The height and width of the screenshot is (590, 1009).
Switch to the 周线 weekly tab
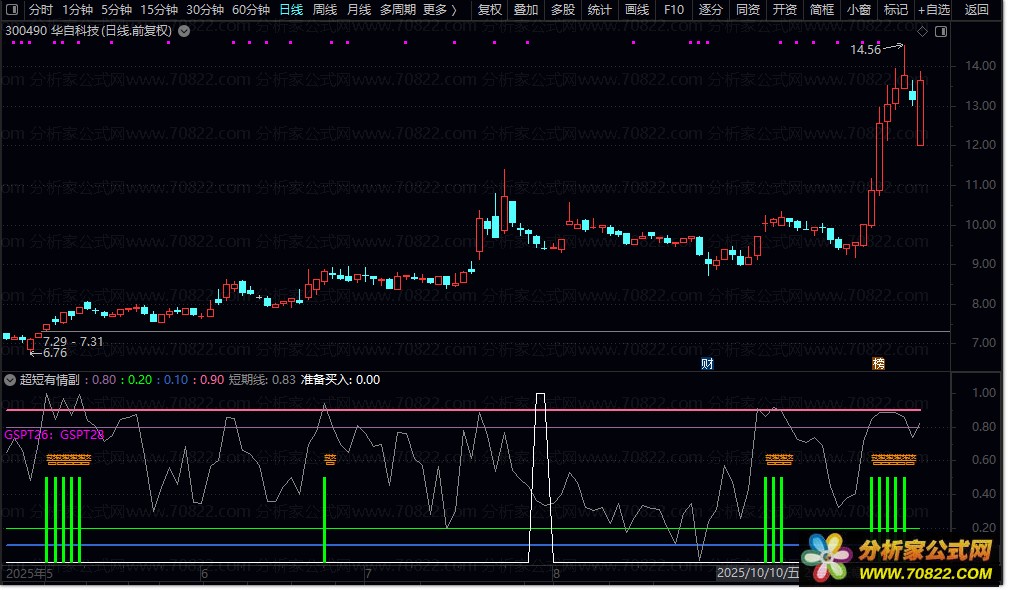pos(325,10)
